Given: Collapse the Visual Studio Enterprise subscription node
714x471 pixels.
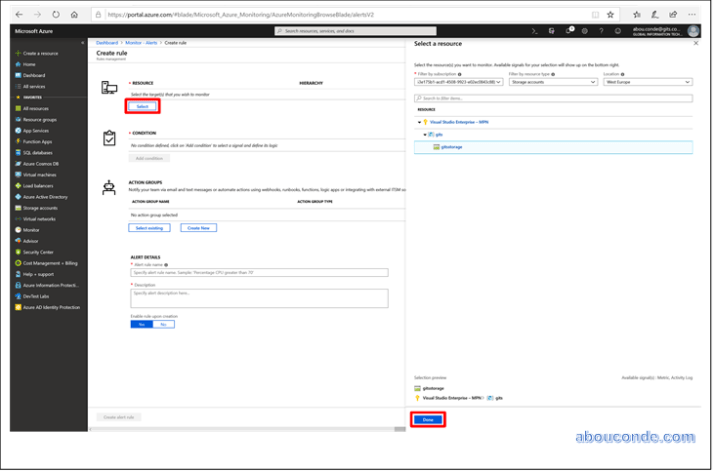Looking at the screenshot, I should pyautogui.click(x=420, y=122).
